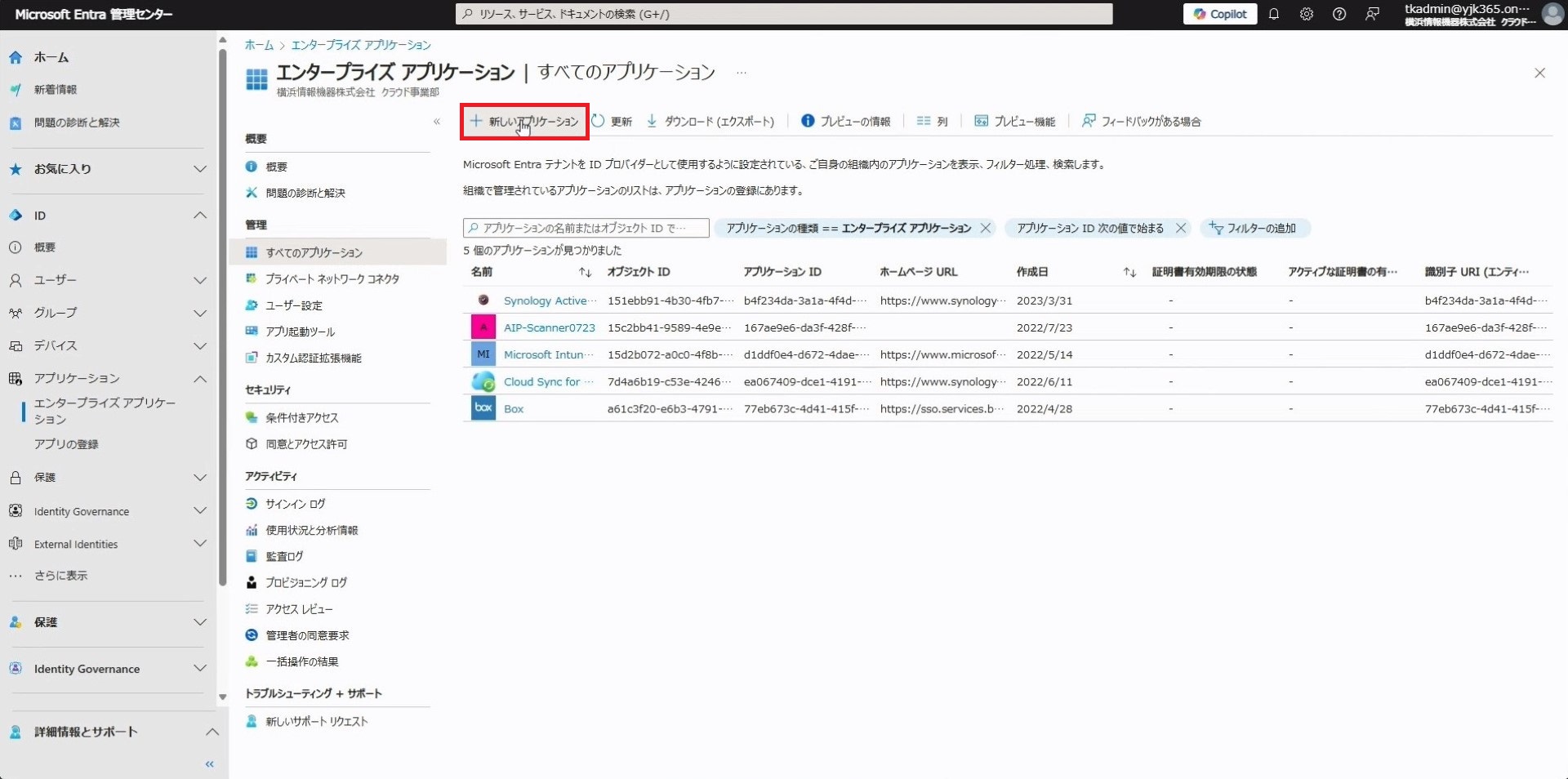Click the user account avatar
This screenshot has height=779, width=1568.
pos(1552,14)
